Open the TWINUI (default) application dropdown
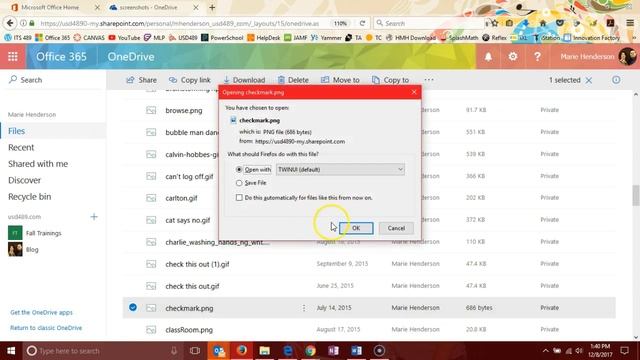This screenshot has width=640, height=360. point(340,169)
